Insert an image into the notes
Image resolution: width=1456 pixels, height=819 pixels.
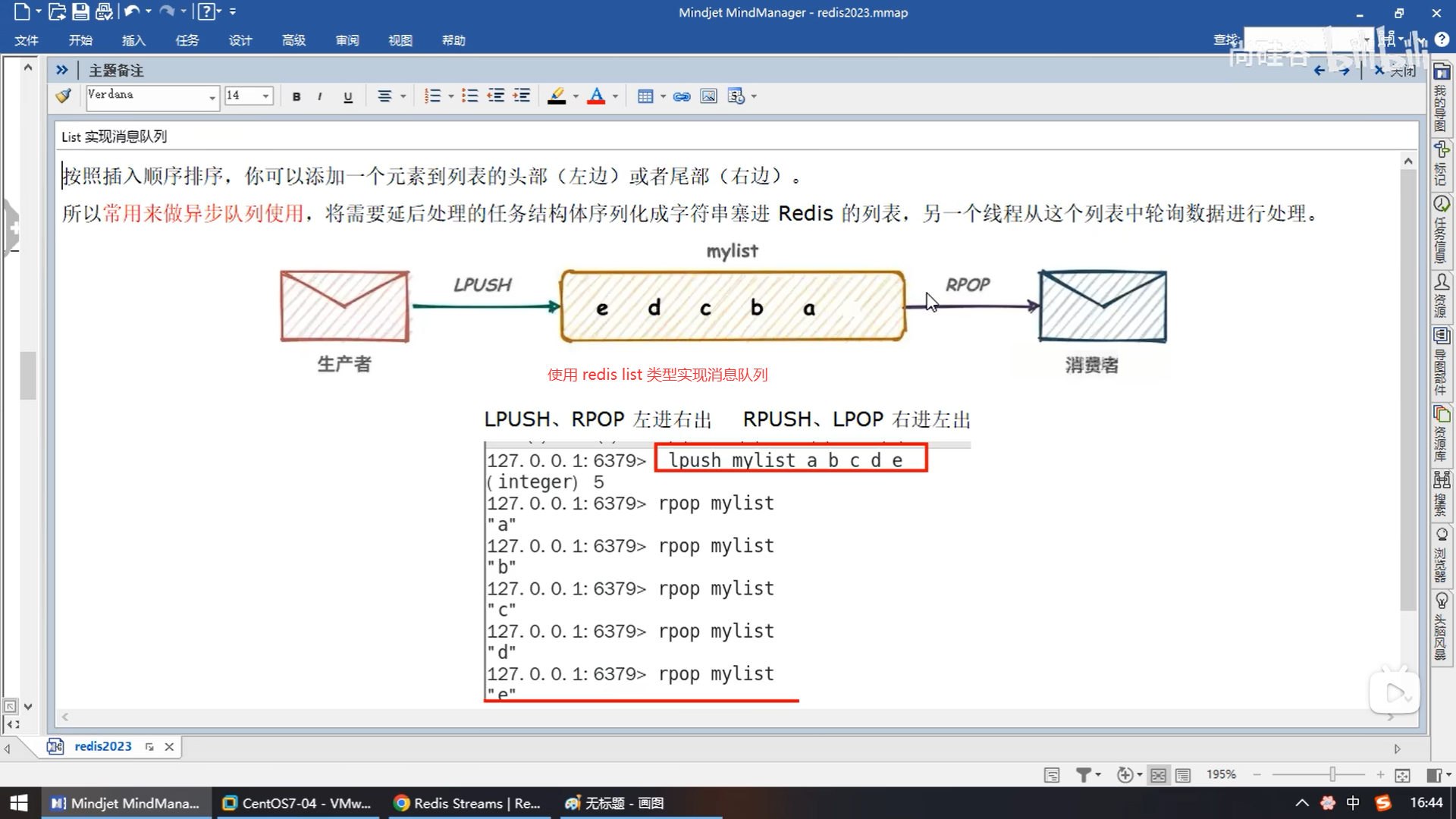pyautogui.click(x=708, y=96)
